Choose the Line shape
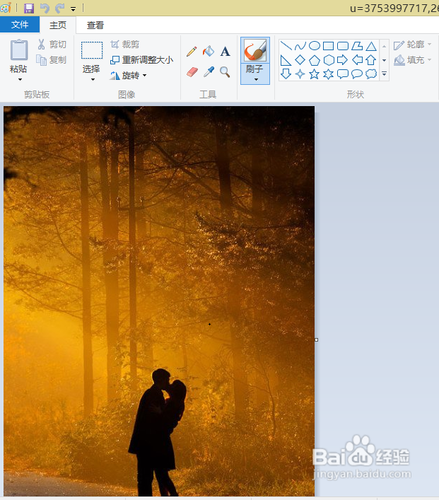 point(286,46)
